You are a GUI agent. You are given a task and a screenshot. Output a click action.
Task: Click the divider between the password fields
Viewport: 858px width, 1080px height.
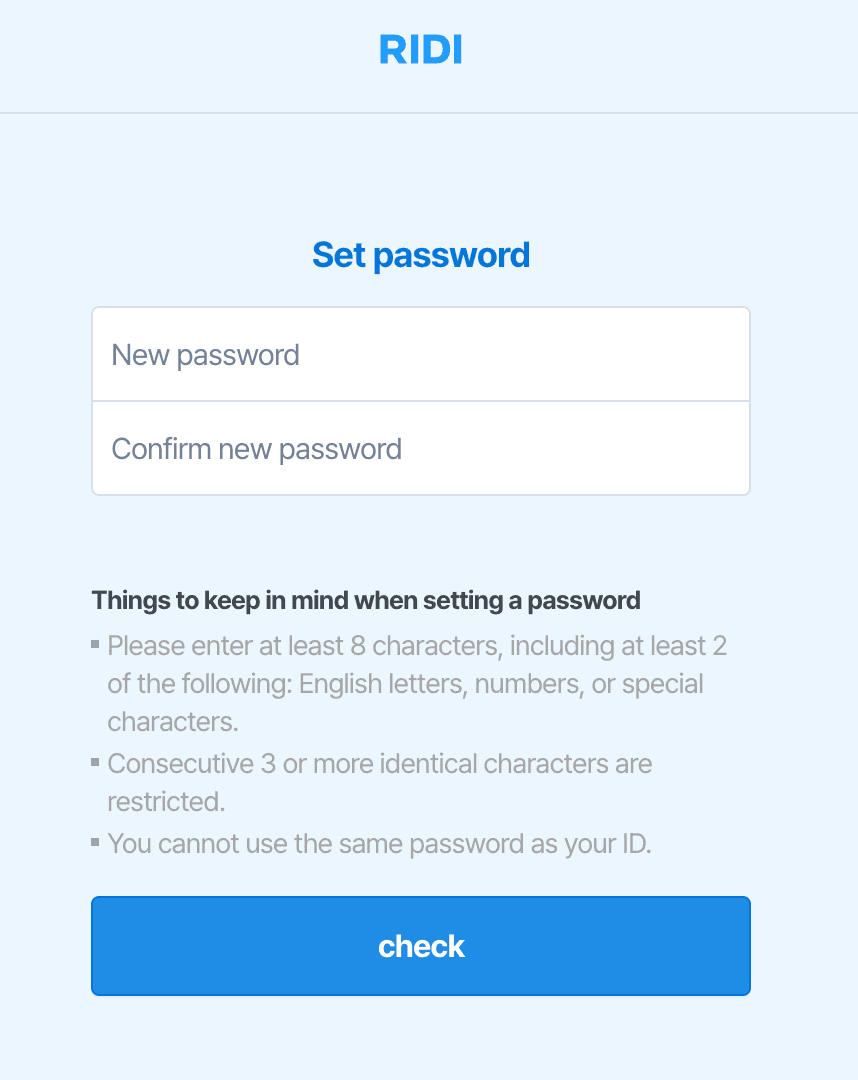click(420, 401)
